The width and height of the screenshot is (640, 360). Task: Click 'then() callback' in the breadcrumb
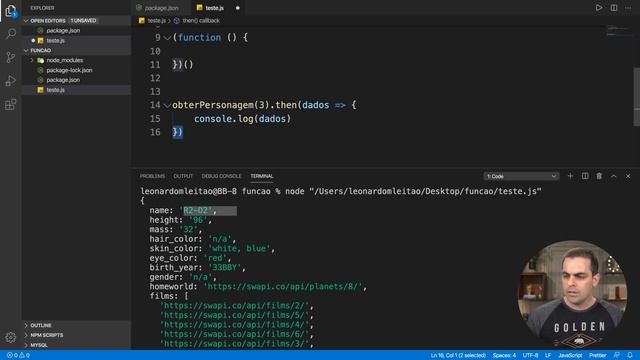pos(200,20)
